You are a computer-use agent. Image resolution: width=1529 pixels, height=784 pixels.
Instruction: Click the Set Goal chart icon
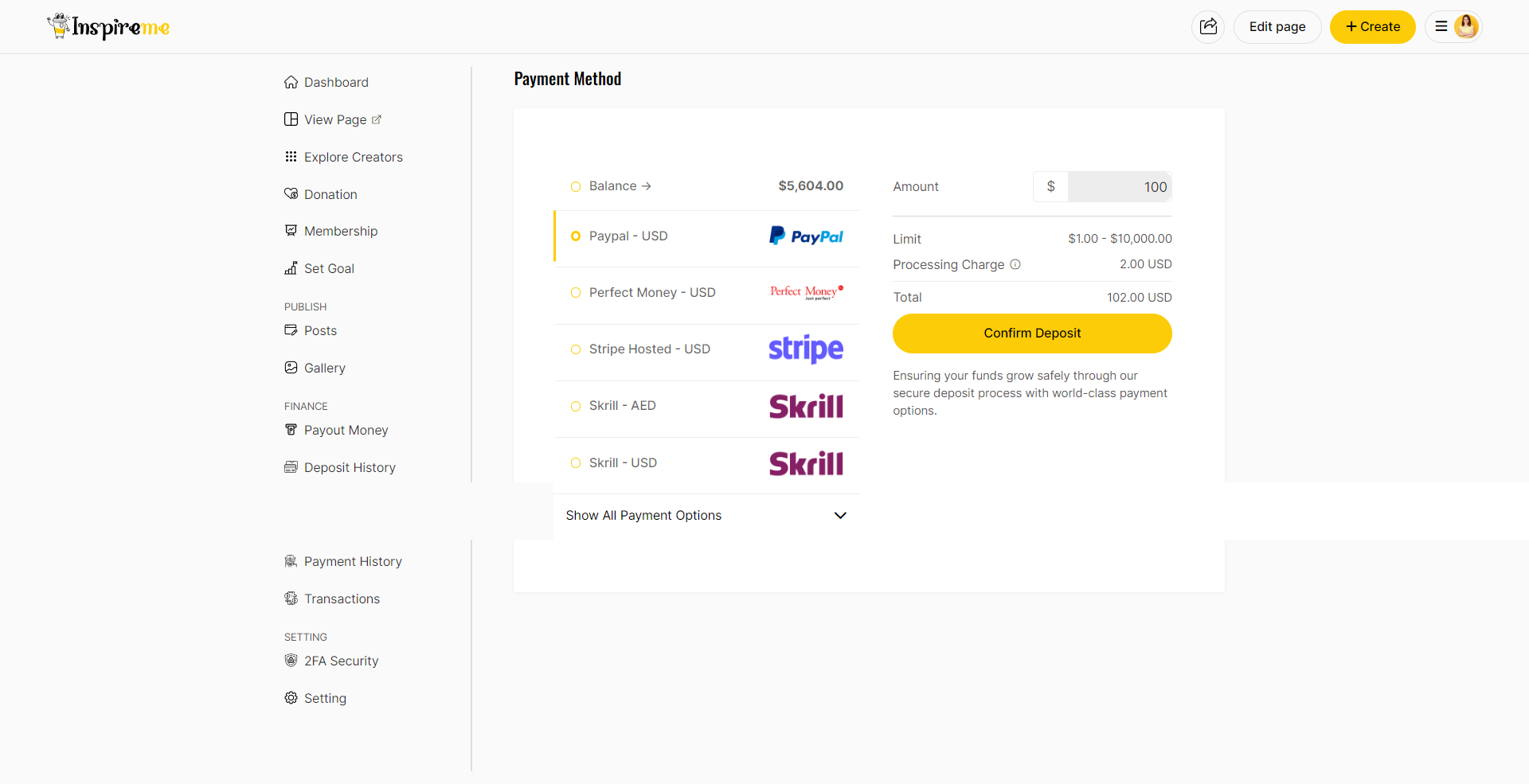point(291,268)
